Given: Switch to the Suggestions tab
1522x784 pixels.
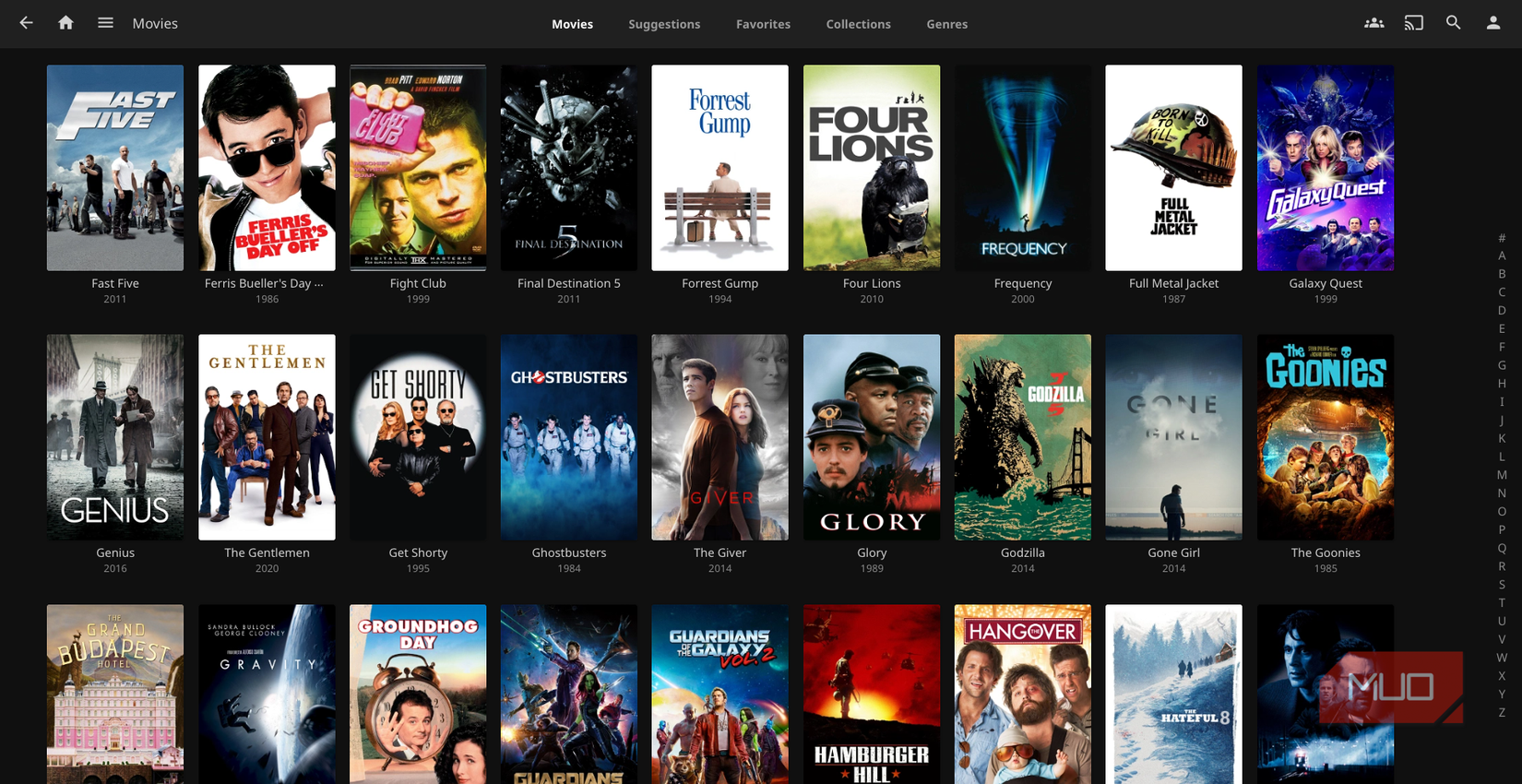Looking at the screenshot, I should 664,24.
